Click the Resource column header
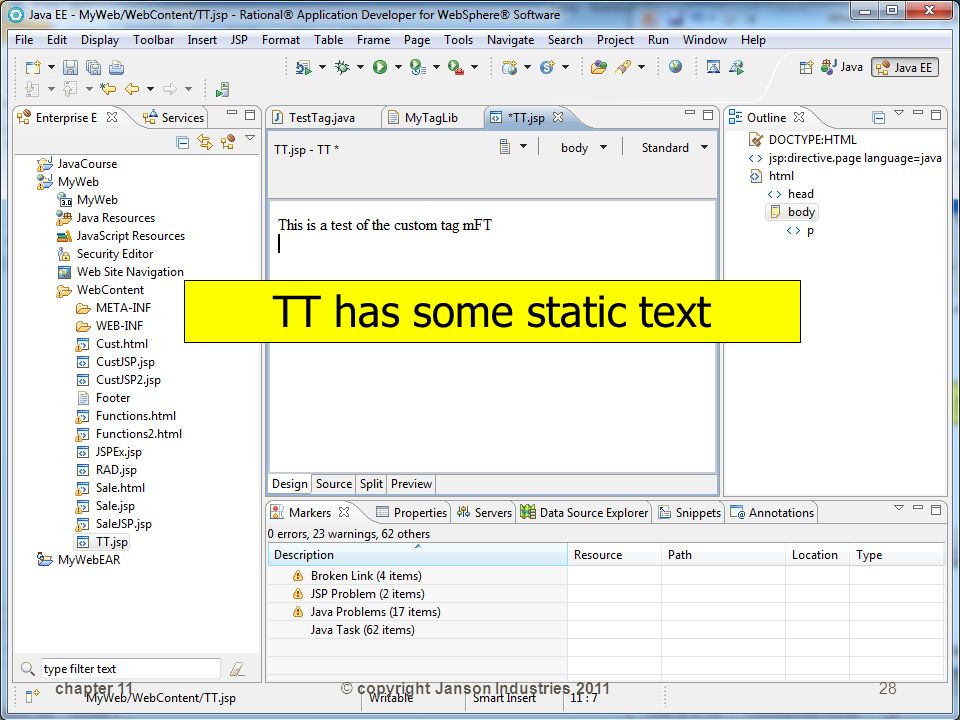960x720 pixels. click(615, 555)
